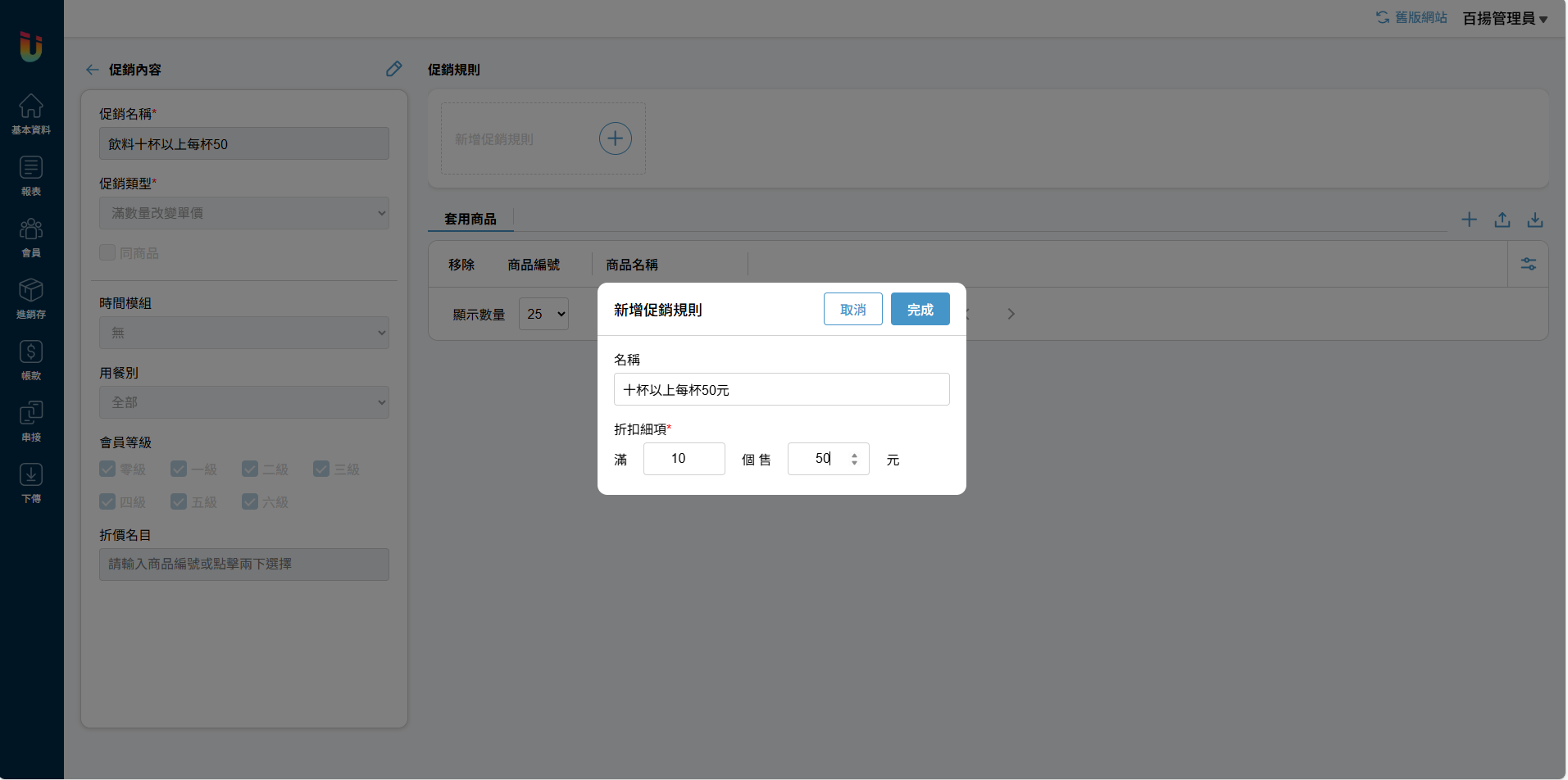Click the pencil edit icon beside 促銷內容
Screen dimensions: 1568x780
393,69
